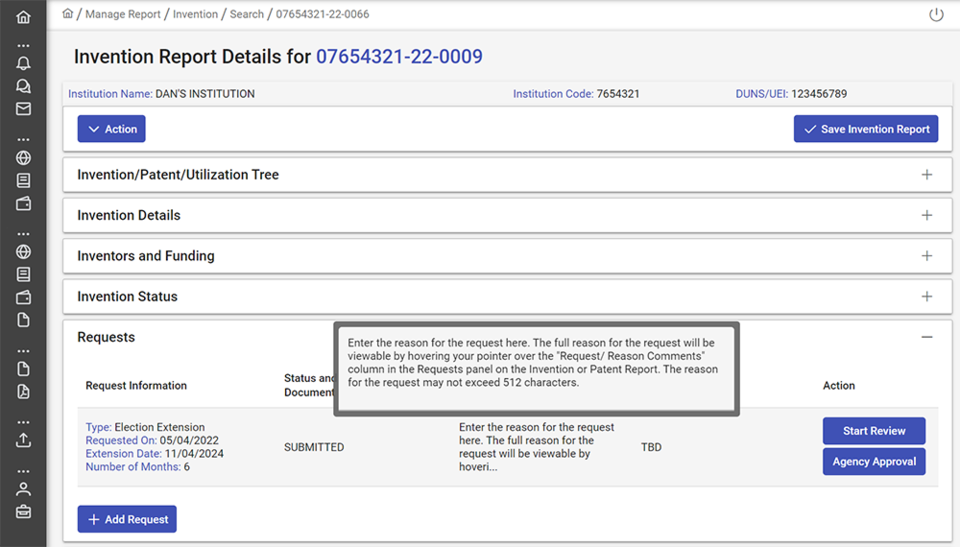Expand the Inventors and Funding section
The width and height of the screenshot is (960, 547).
tap(926, 256)
